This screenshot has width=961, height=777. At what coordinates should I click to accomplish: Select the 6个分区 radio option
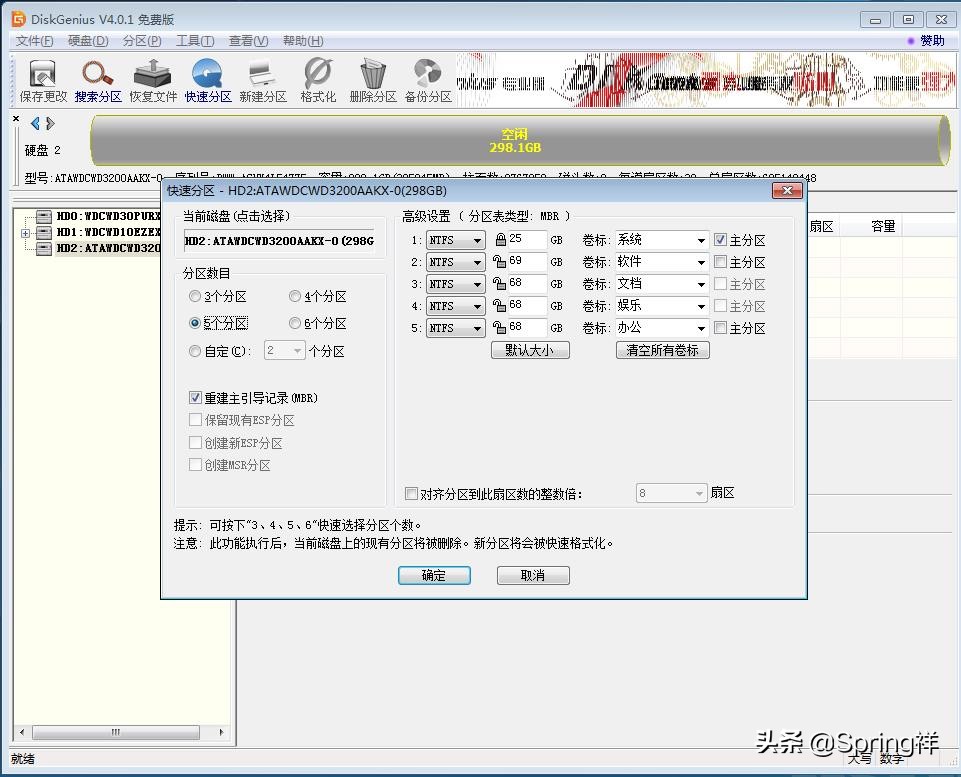(x=295, y=322)
